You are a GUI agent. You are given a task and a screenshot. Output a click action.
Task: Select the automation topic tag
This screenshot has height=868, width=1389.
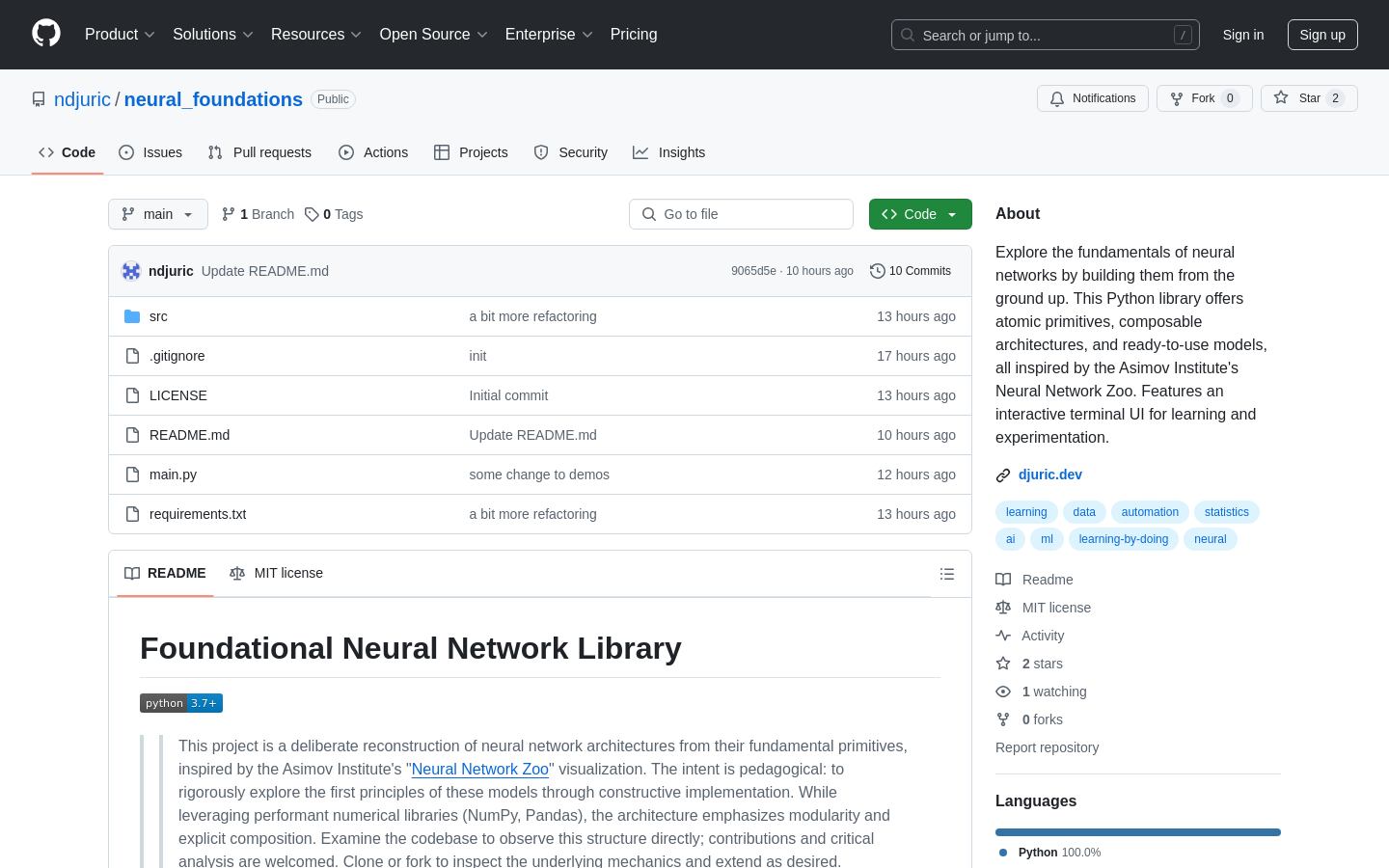(1150, 512)
